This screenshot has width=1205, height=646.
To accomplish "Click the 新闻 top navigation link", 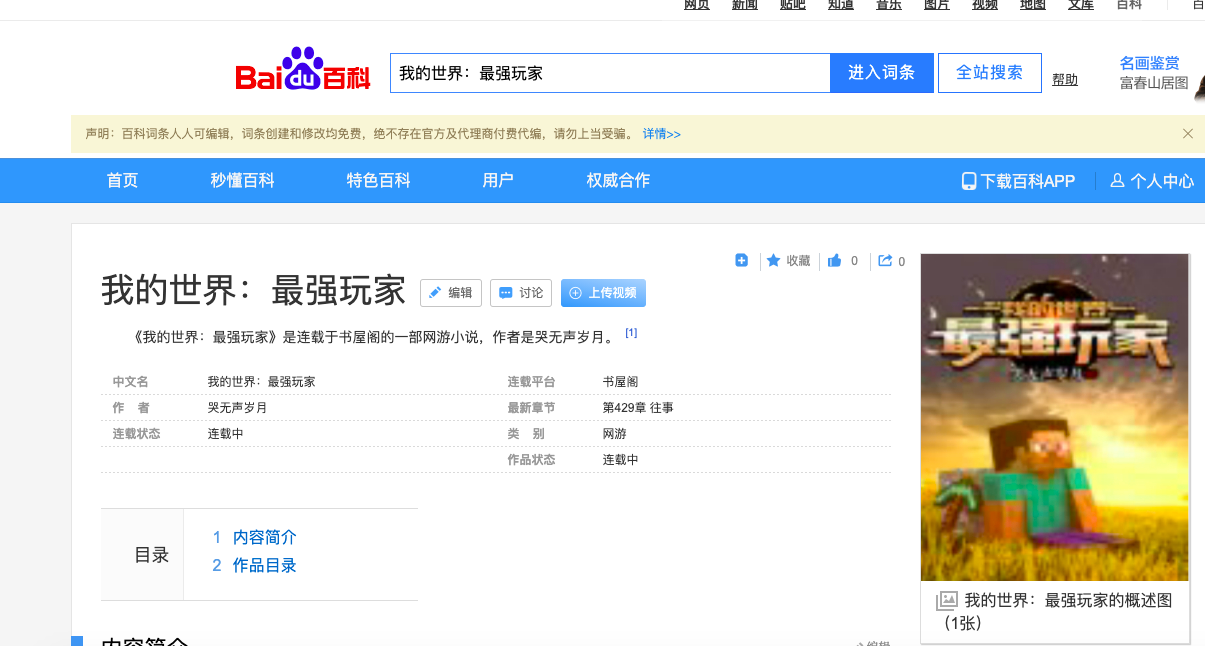I will [745, 5].
